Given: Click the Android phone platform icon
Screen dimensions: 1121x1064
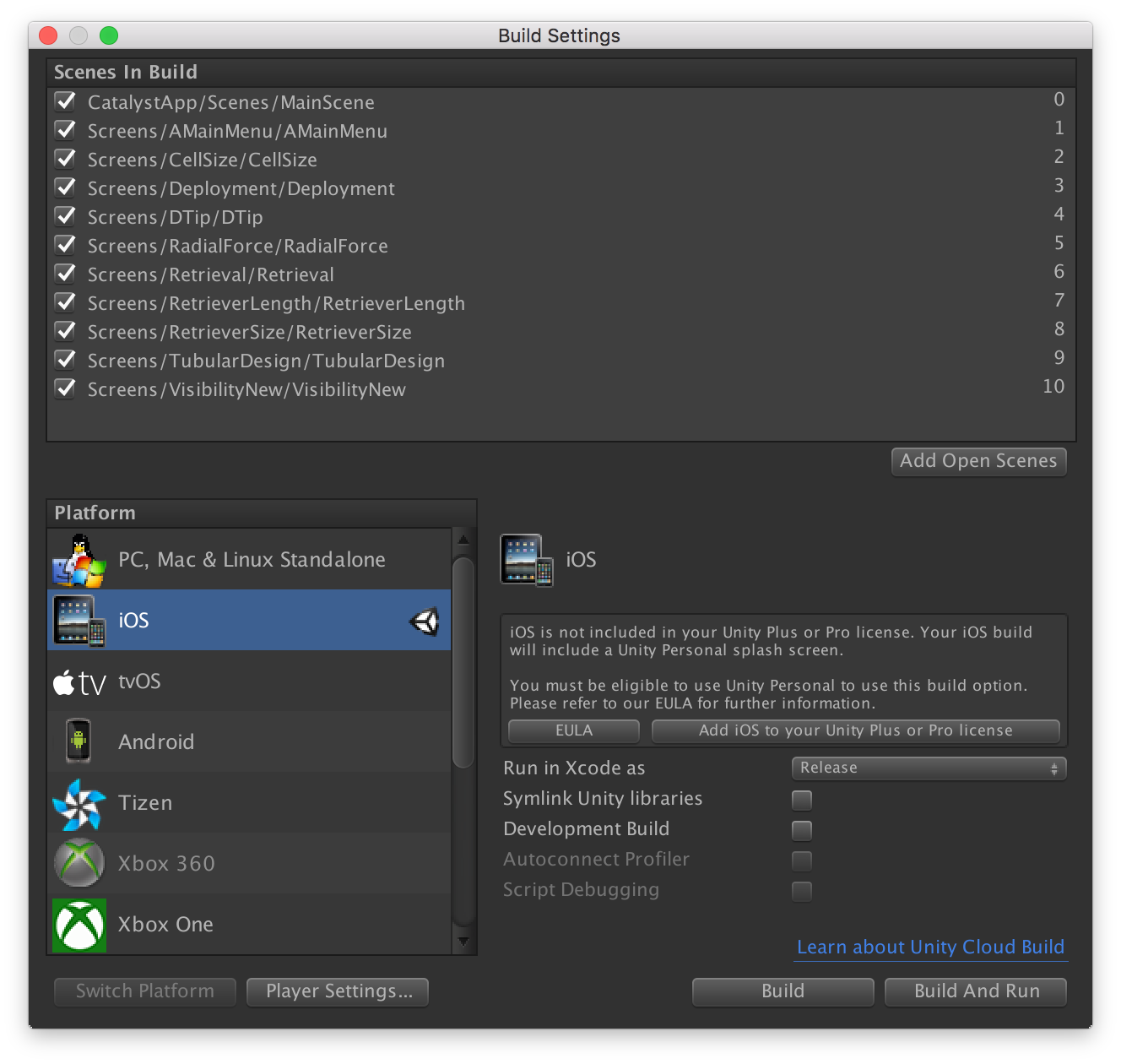Looking at the screenshot, I should (x=79, y=741).
